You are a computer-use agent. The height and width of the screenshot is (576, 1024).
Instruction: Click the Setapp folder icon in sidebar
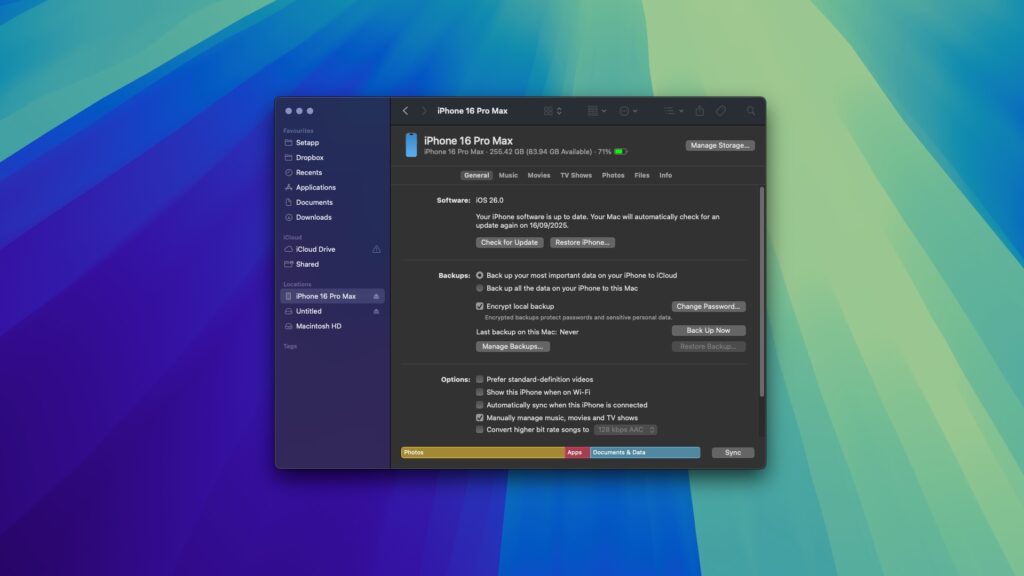(289, 142)
